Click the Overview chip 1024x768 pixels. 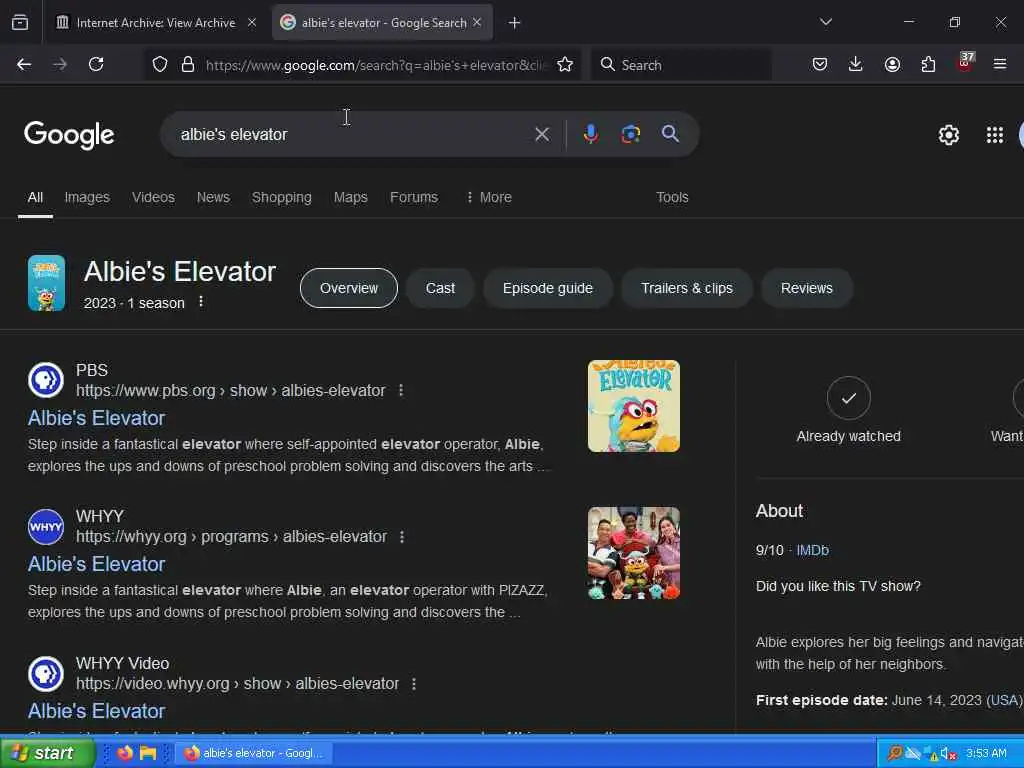click(x=349, y=288)
